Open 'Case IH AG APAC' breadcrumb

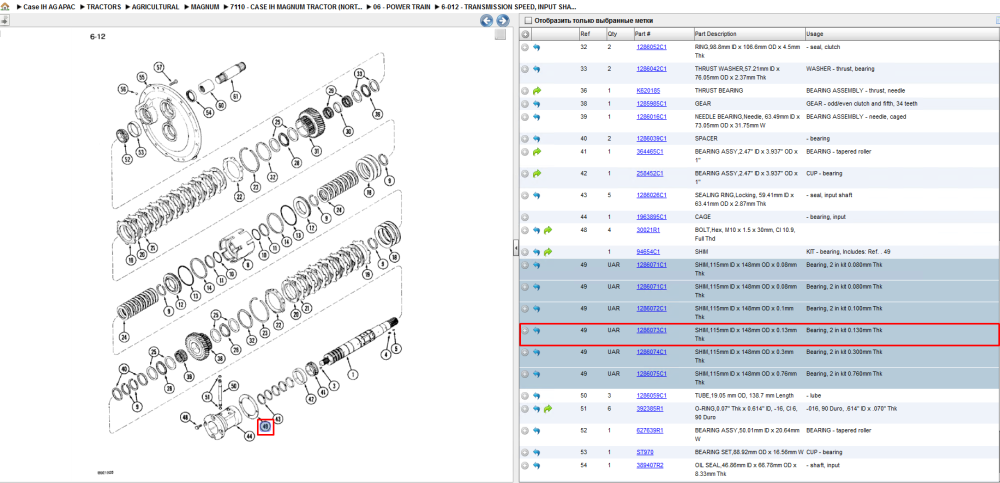point(49,7)
